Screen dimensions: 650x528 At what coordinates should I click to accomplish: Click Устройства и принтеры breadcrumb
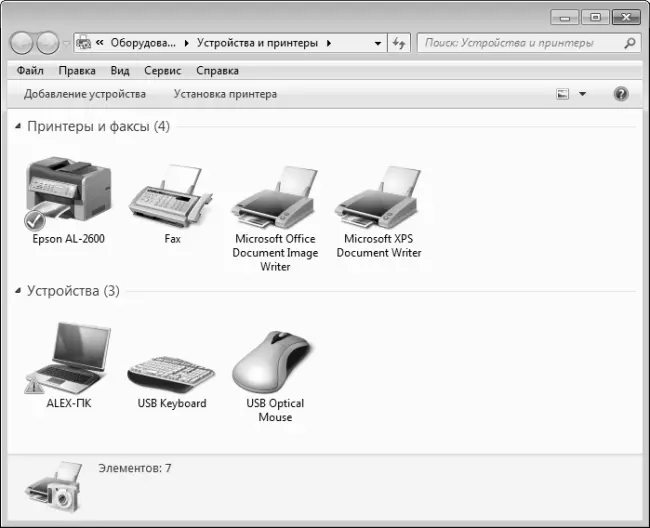(257, 43)
